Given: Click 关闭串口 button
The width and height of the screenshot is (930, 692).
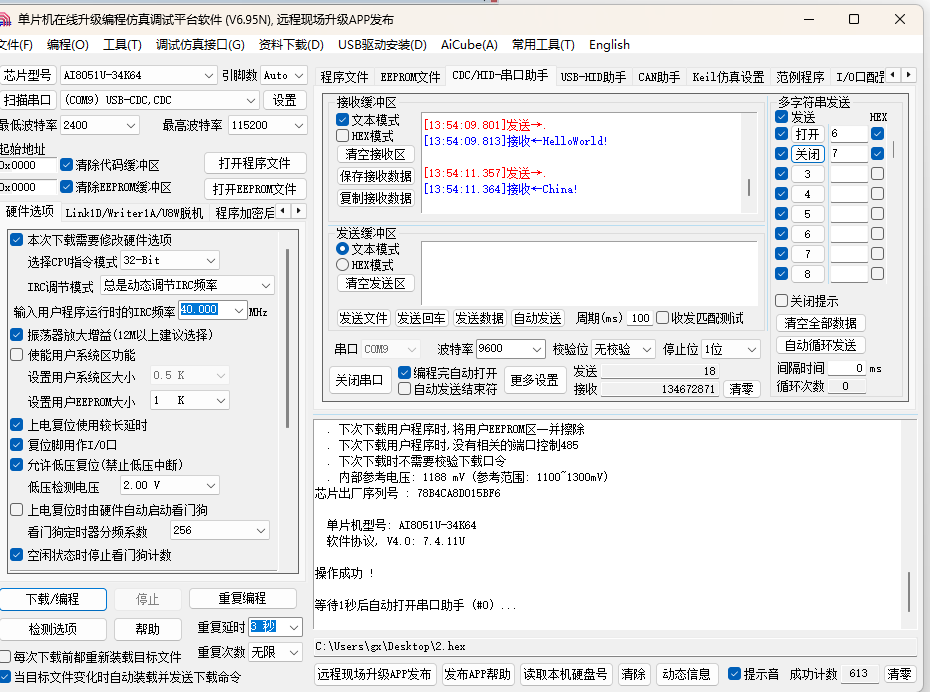Looking at the screenshot, I should [359, 380].
